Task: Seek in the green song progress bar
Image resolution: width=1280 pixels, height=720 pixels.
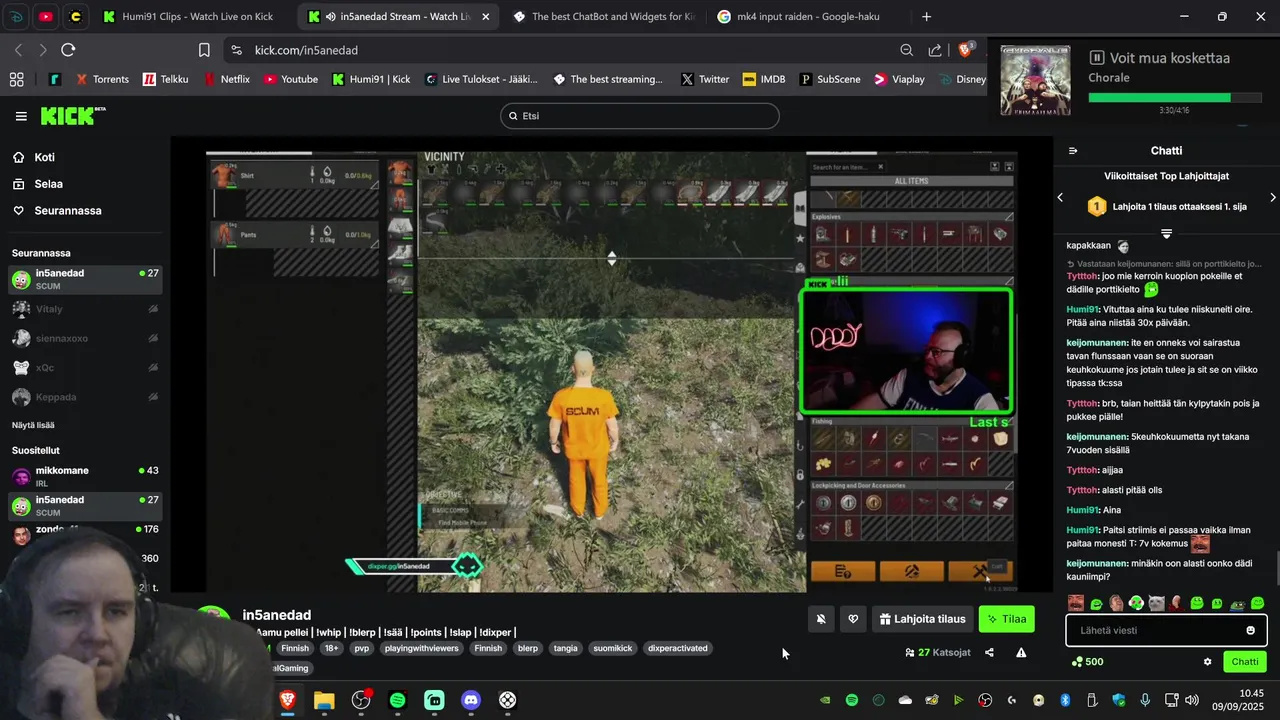Action: coord(1174,98)
